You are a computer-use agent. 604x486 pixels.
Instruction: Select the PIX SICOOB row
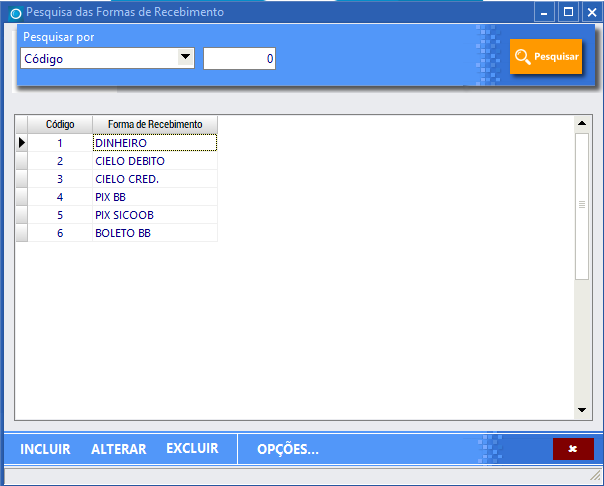coord(154,215)
